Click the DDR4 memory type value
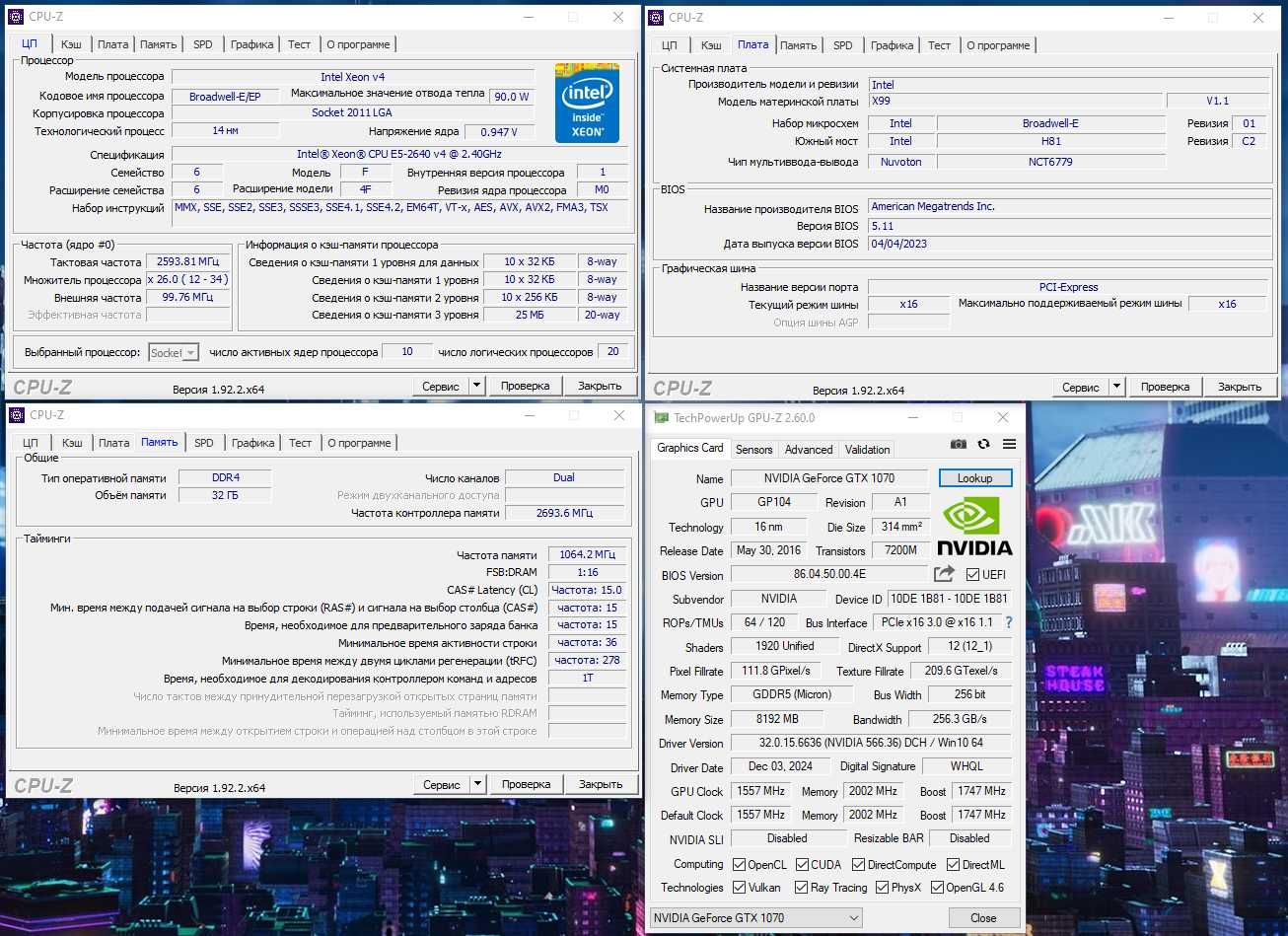The image size is (1288, 936). (226, 477)
